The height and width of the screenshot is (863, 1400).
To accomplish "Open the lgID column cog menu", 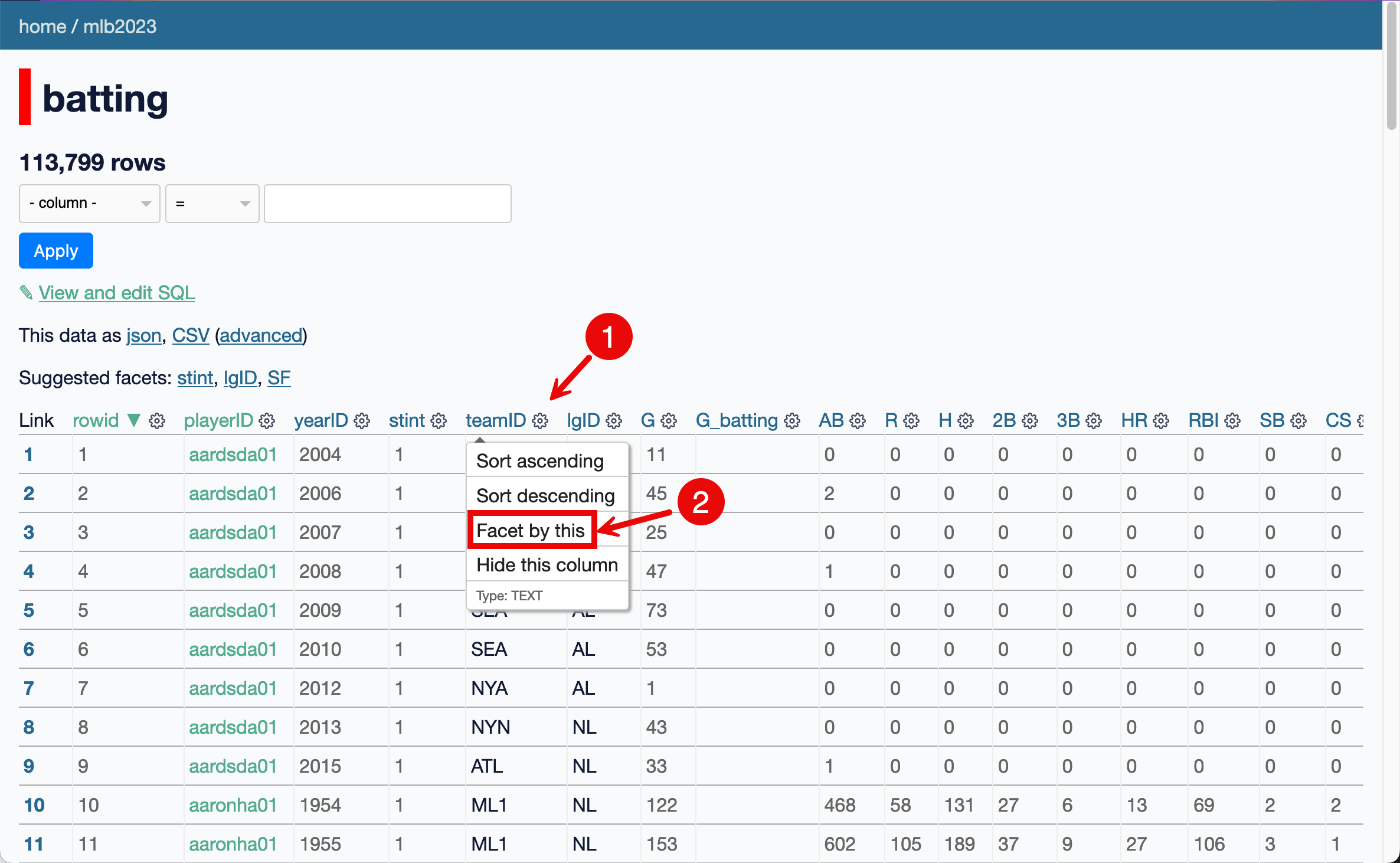I will [614, 421].
